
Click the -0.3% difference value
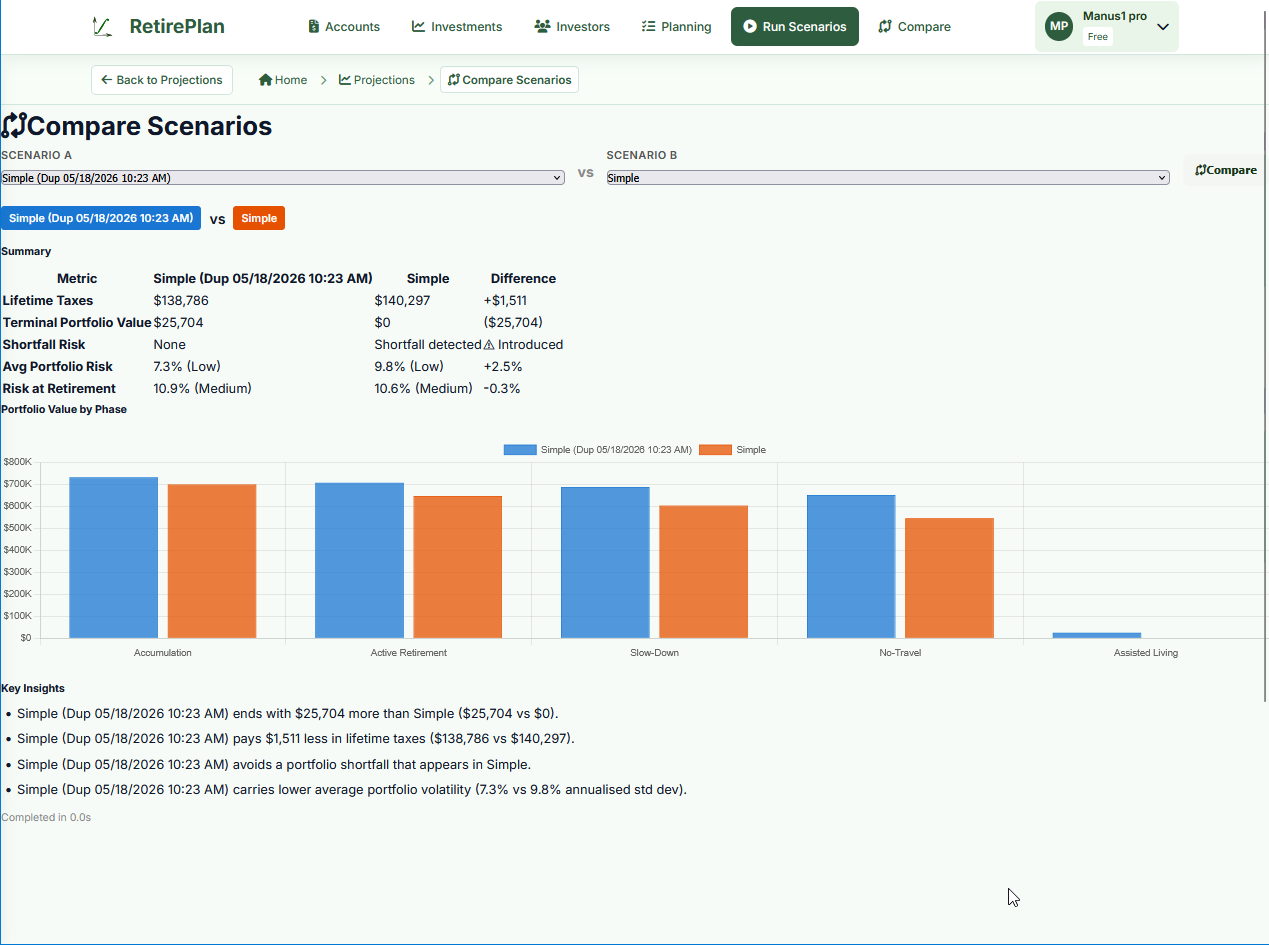pos(502,388)
